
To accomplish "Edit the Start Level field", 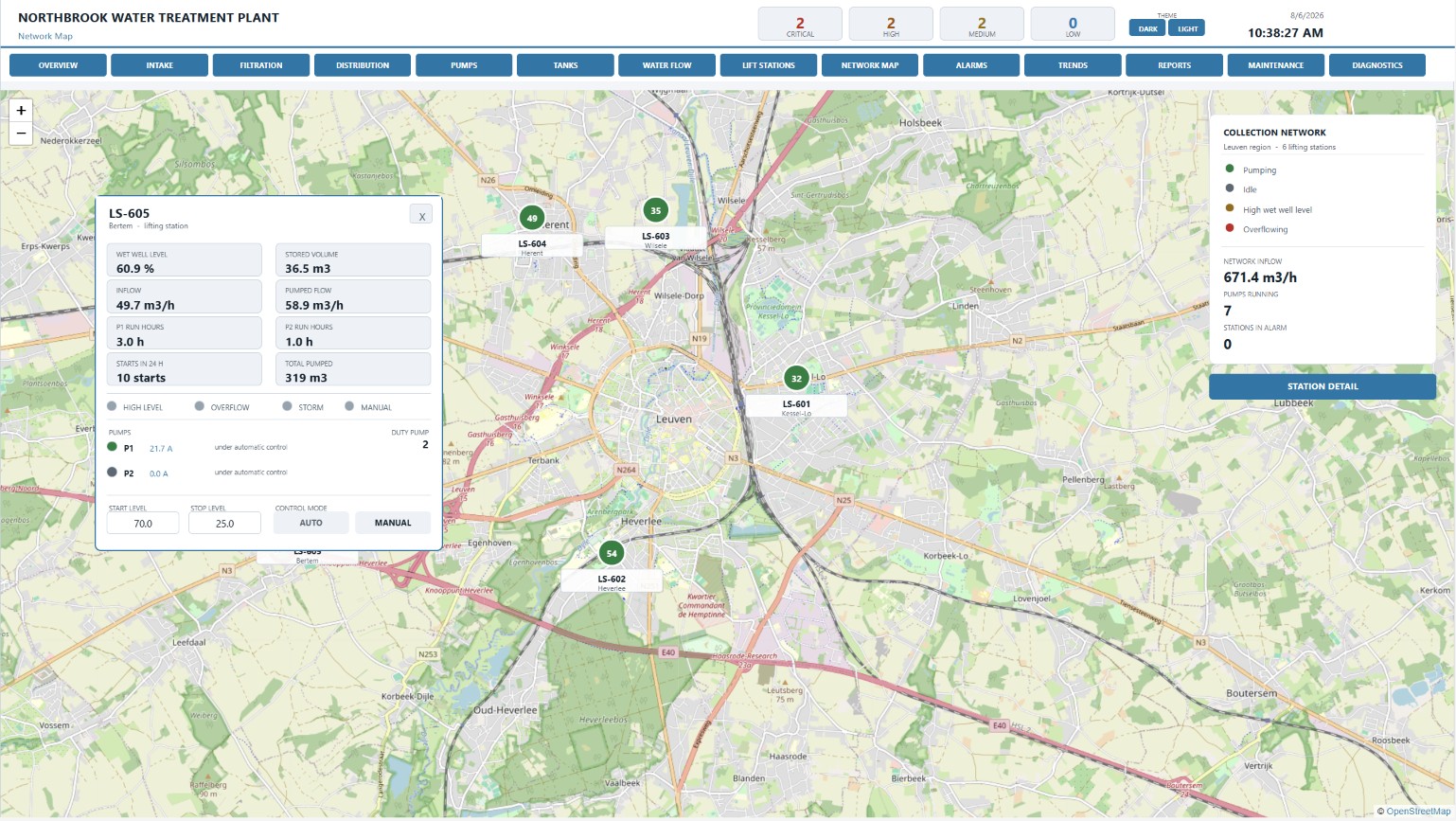I will point(143,523).
